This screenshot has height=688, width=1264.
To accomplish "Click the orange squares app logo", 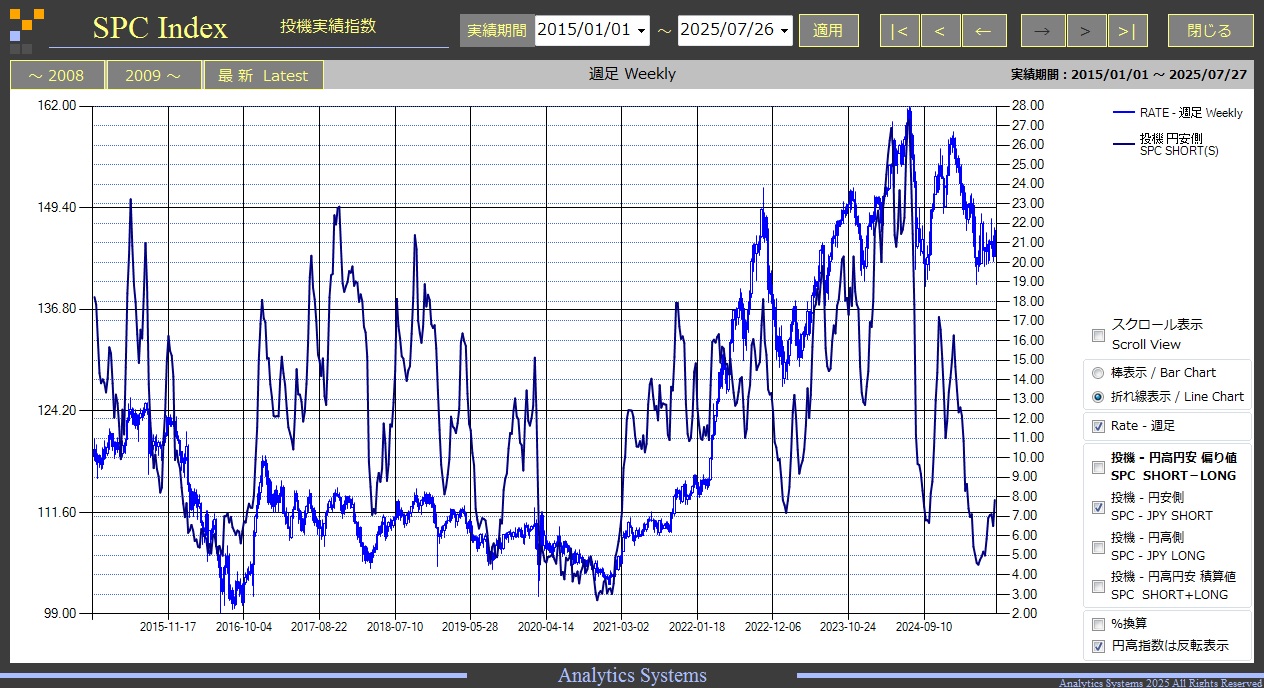I will [27, 30].
